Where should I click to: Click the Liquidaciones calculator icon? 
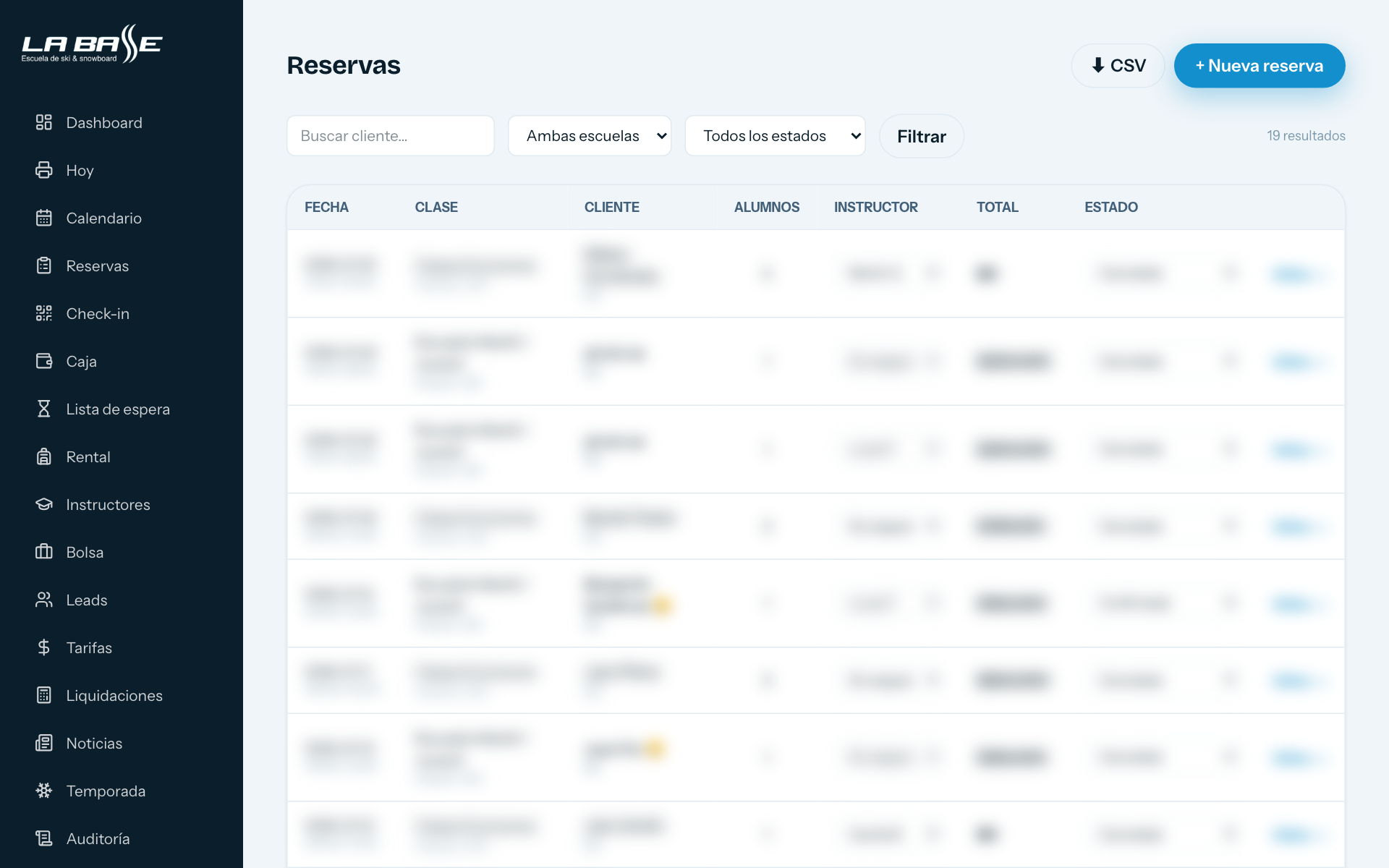[44, 695]
